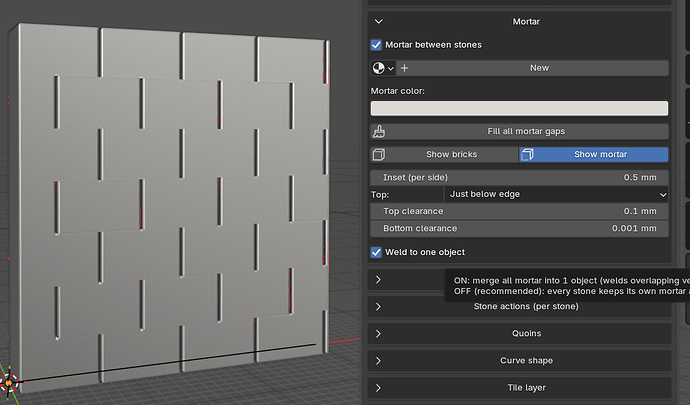The height and width of the screenshot is (405, 690).
Task: Select the Show mortar label
Action: [x=601, y=155]
